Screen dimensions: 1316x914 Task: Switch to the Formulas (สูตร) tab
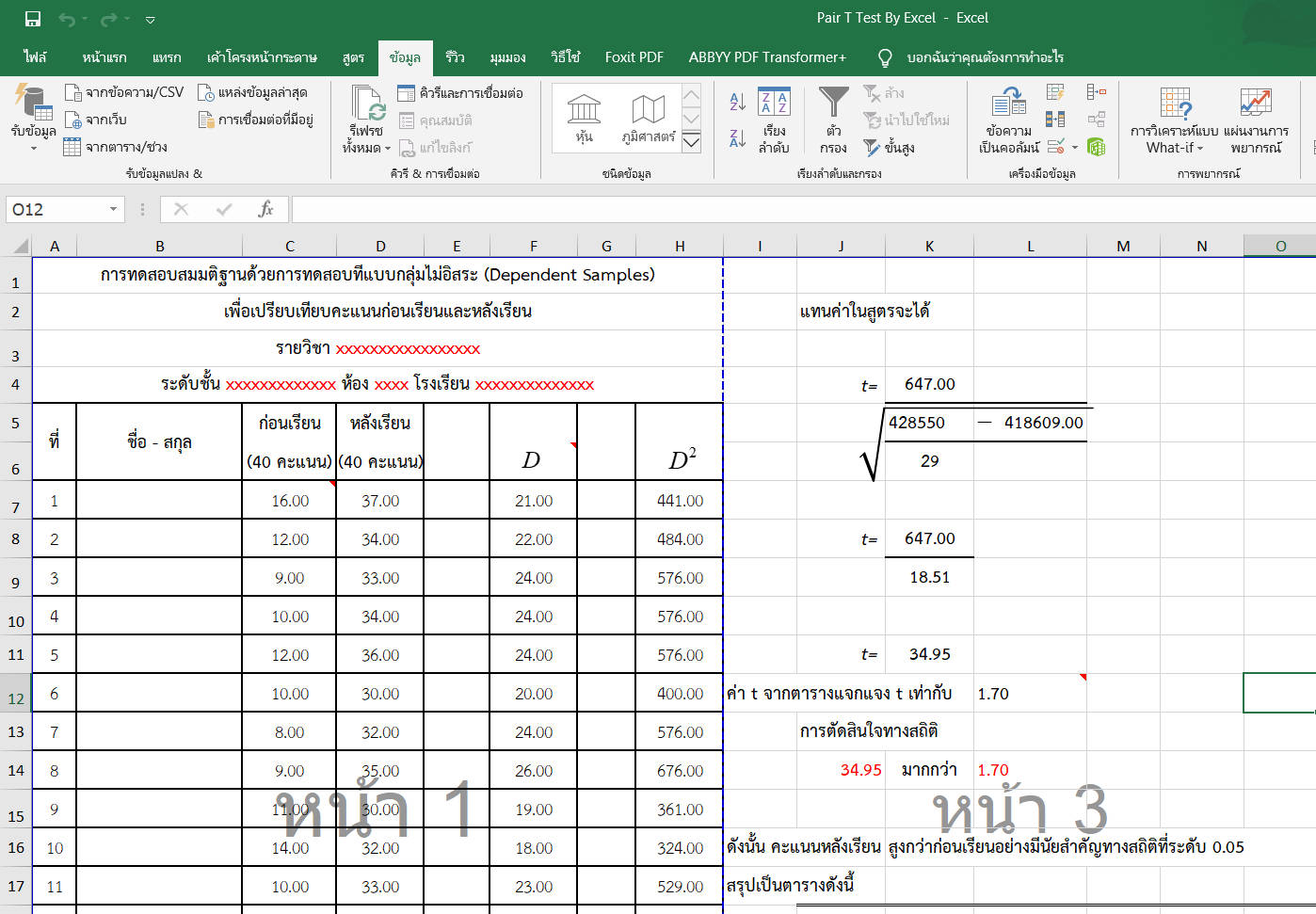pyautogui.click(x=353, y=57)
